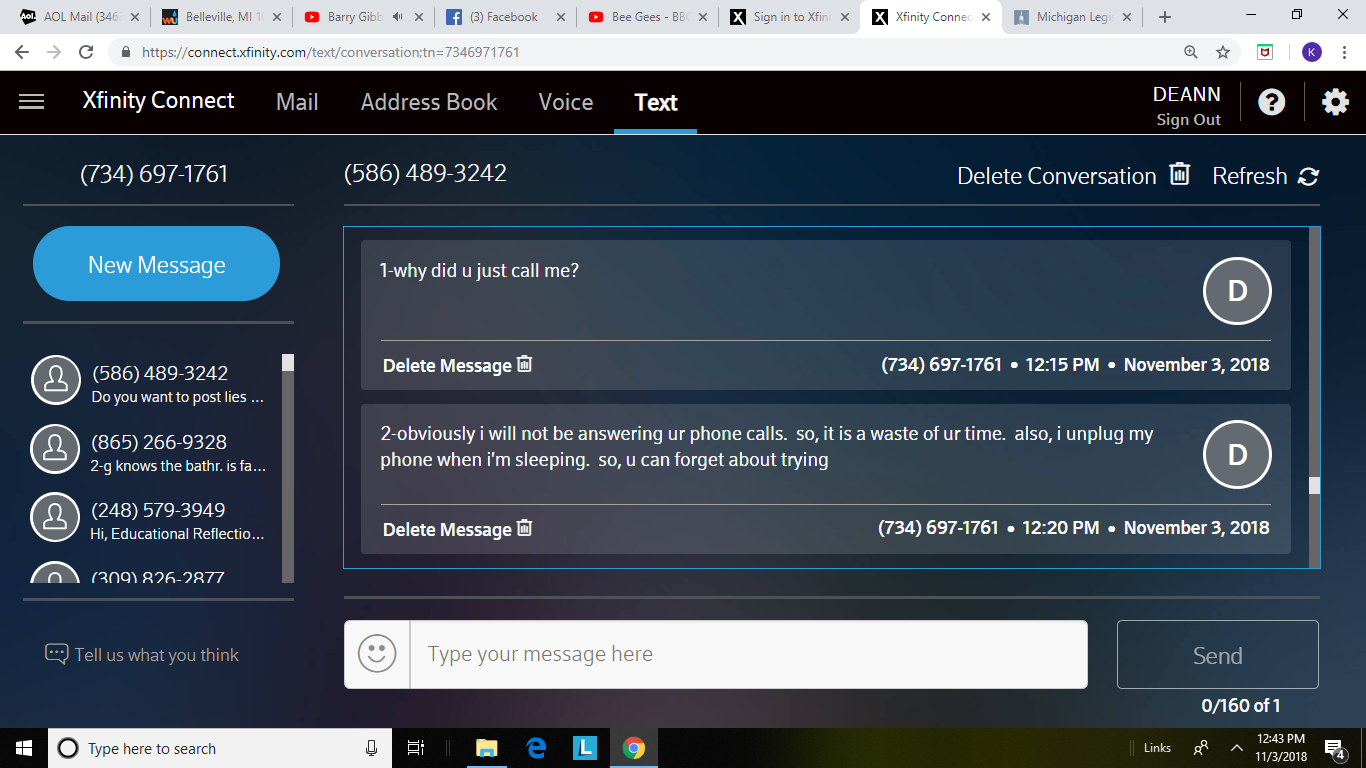Click Windows search box
This screenshot has height=768, width=1366.
[219, 748]
